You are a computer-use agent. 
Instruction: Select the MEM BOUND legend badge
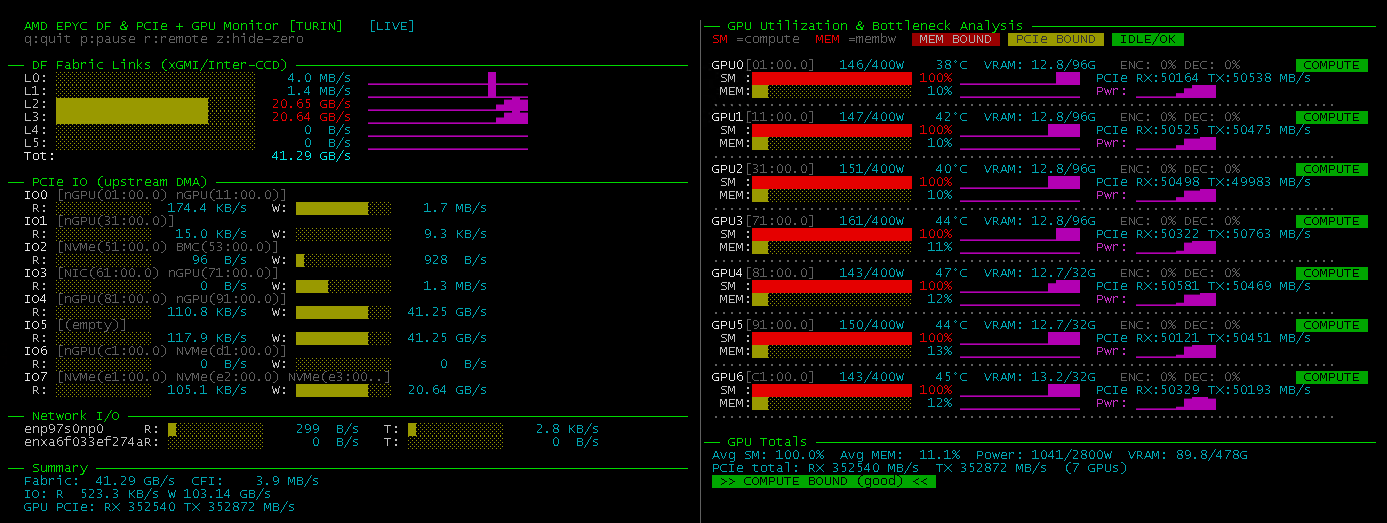pyautogui.click(x=955, y=39)
